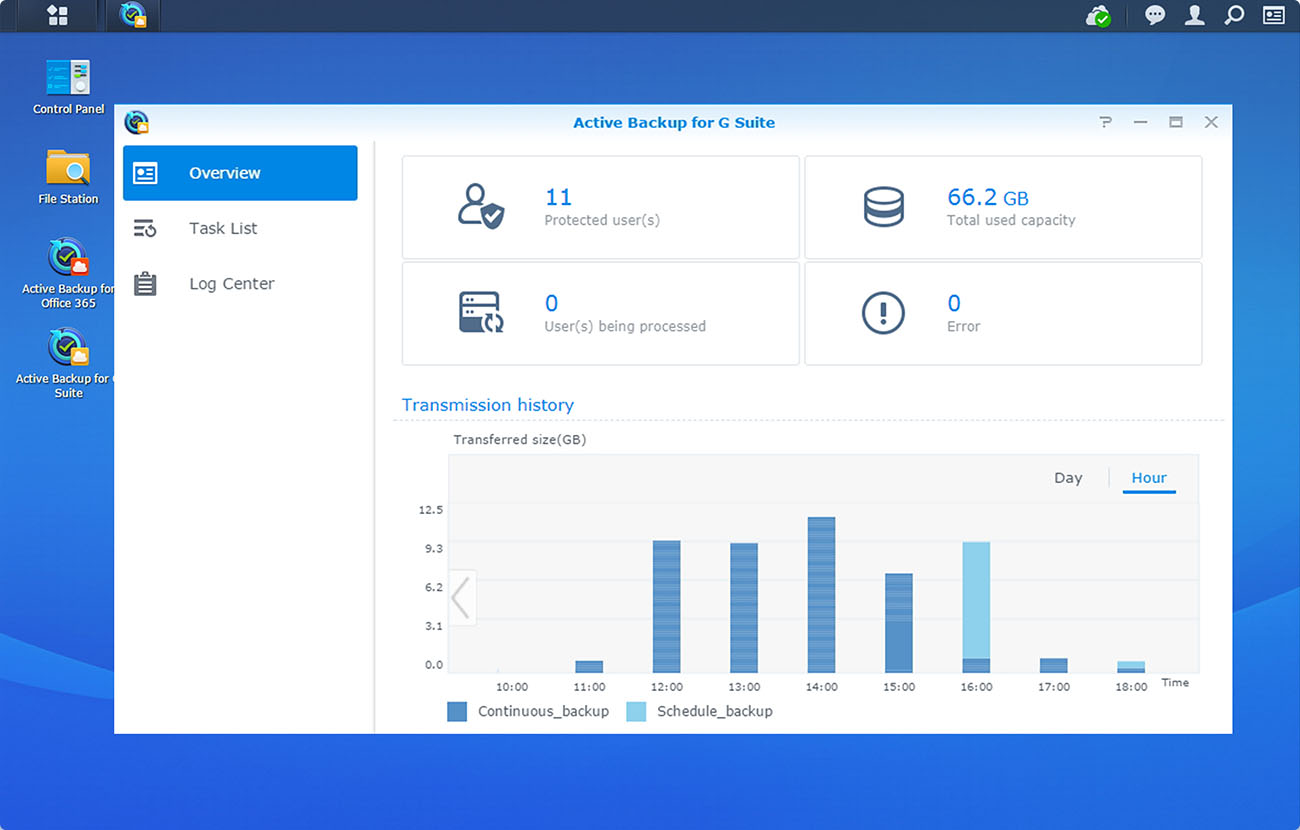Click the search magnifier in top bar
The width and height of the screenshot is (1300, 830).
[1234, 16]
